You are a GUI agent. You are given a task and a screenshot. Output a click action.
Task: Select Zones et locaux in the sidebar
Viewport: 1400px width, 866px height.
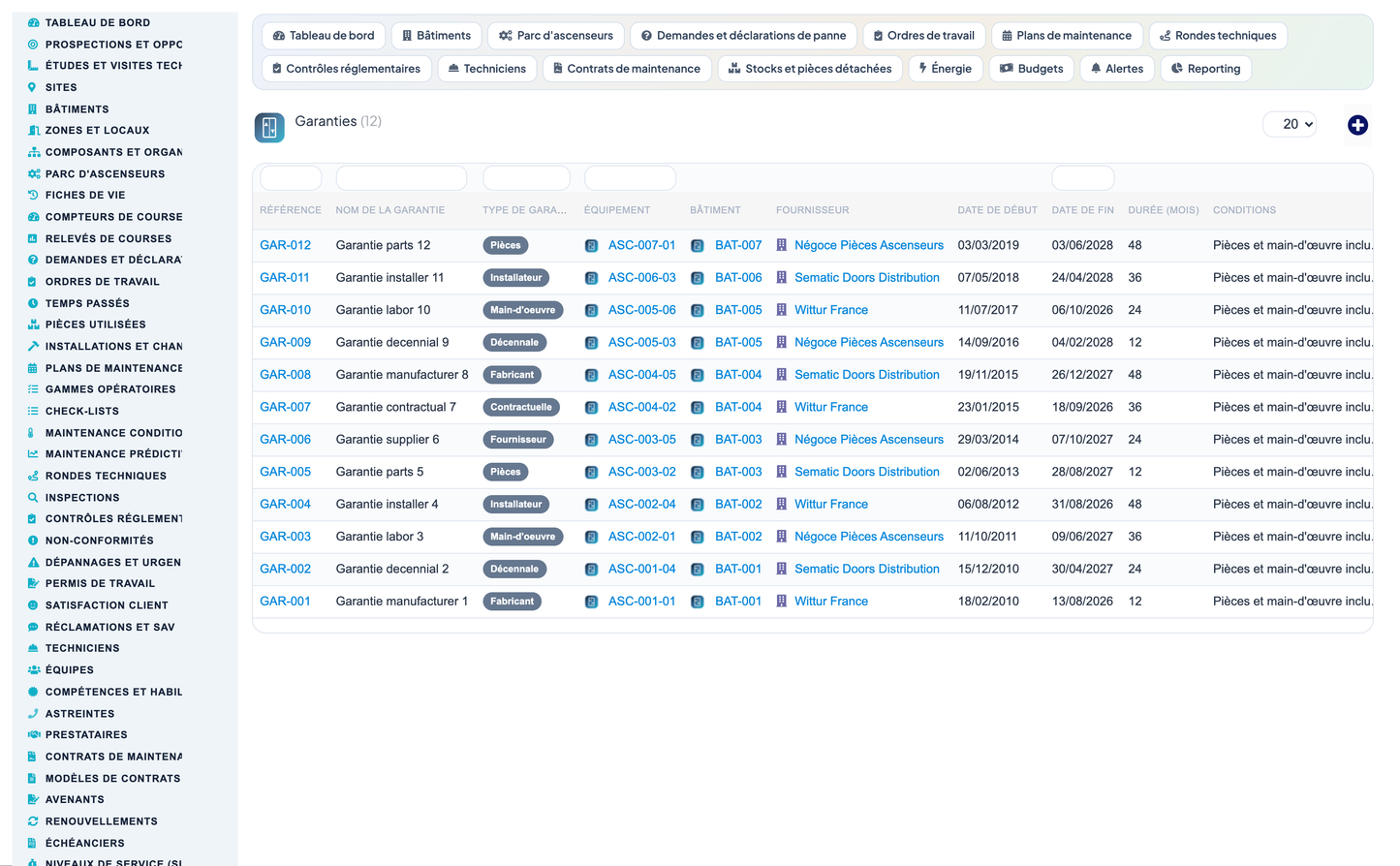[x=97, y=130]
